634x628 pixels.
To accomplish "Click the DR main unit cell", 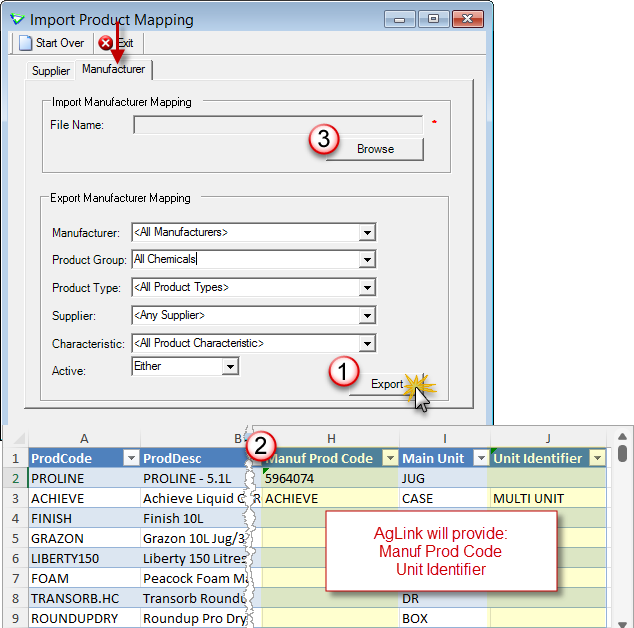I will 445,598.
